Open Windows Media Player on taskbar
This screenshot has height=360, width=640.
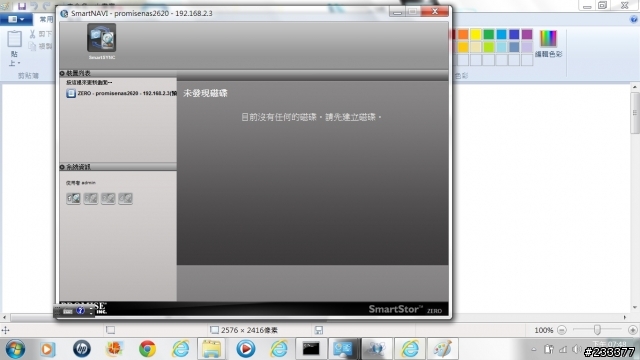click(245, 349)
